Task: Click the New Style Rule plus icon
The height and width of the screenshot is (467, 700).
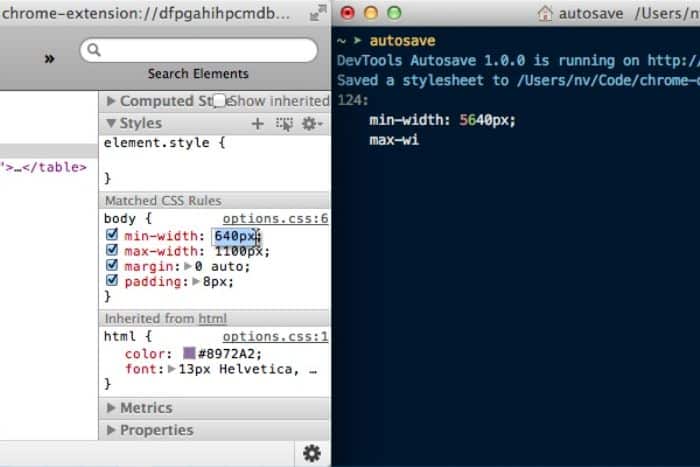Action: click(257, 123)
